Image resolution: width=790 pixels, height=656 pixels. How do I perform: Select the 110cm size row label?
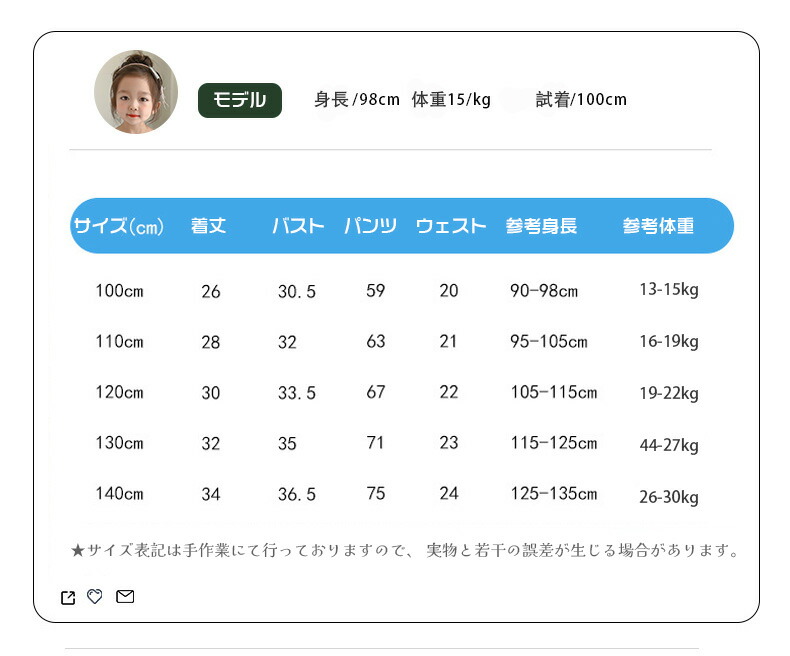119,342
